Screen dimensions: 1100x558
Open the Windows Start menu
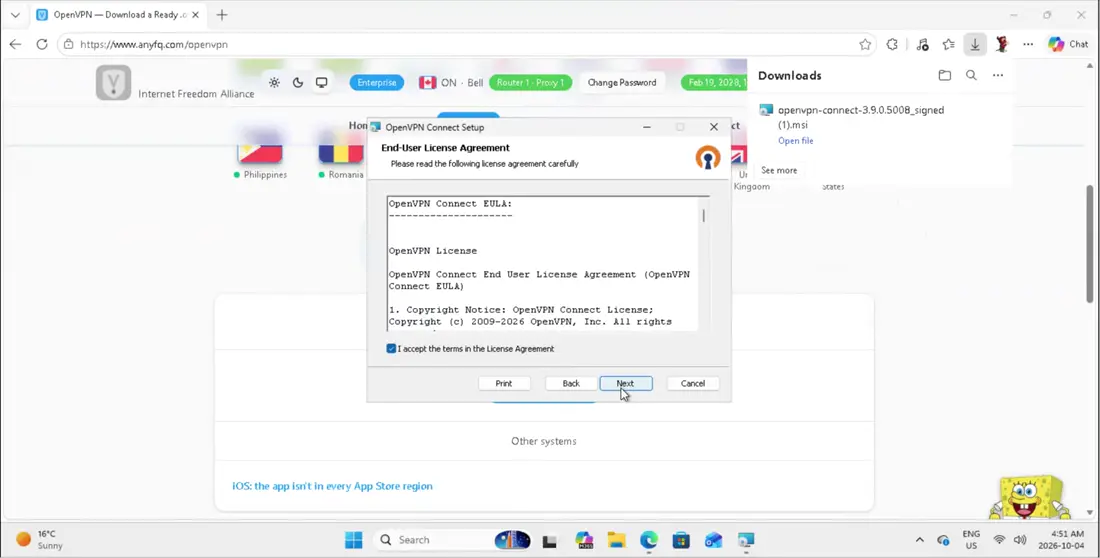(x=354, y=540)
